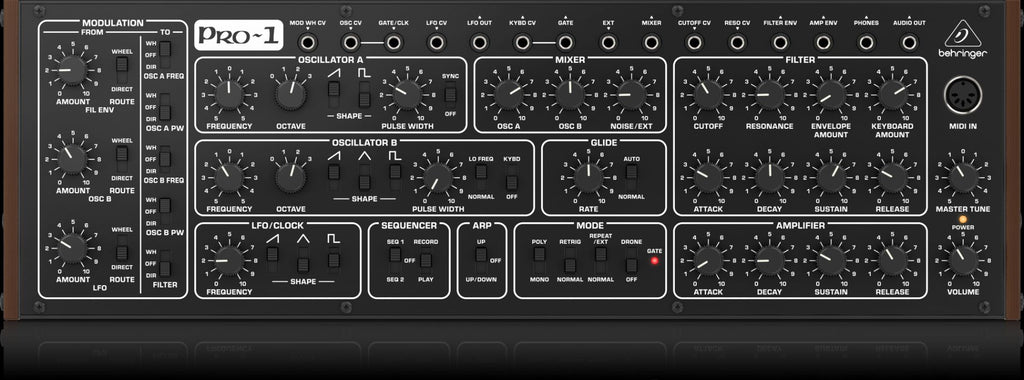Toggle Oscillator B KYBD switch

tap(513, 176)
